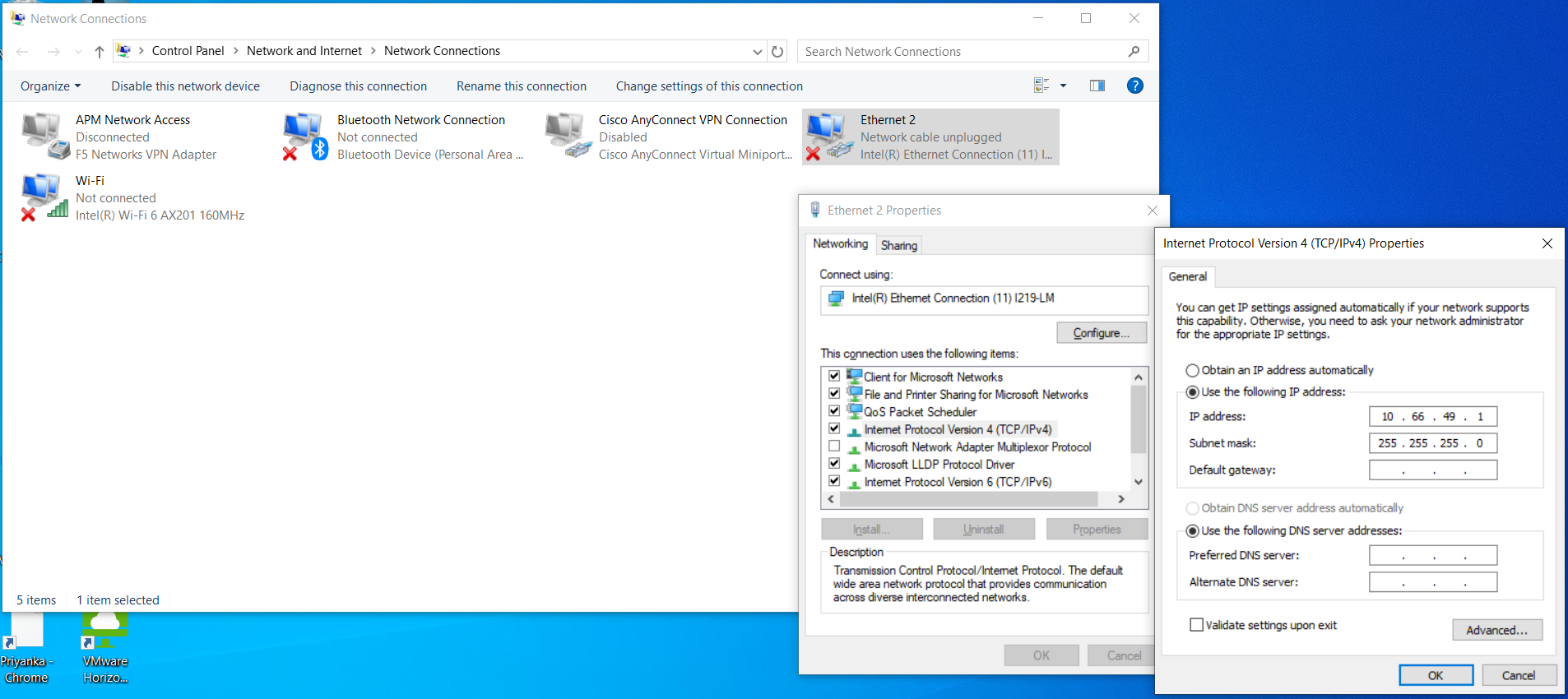
Task: Click the IP address field
Action: (1433, 417)
